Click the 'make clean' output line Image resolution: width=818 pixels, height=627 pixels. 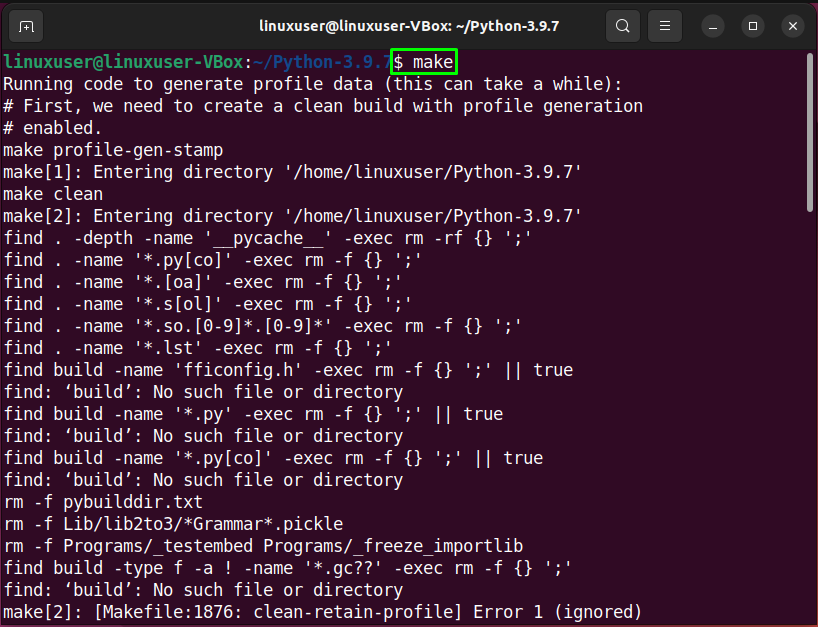(52, 194)
